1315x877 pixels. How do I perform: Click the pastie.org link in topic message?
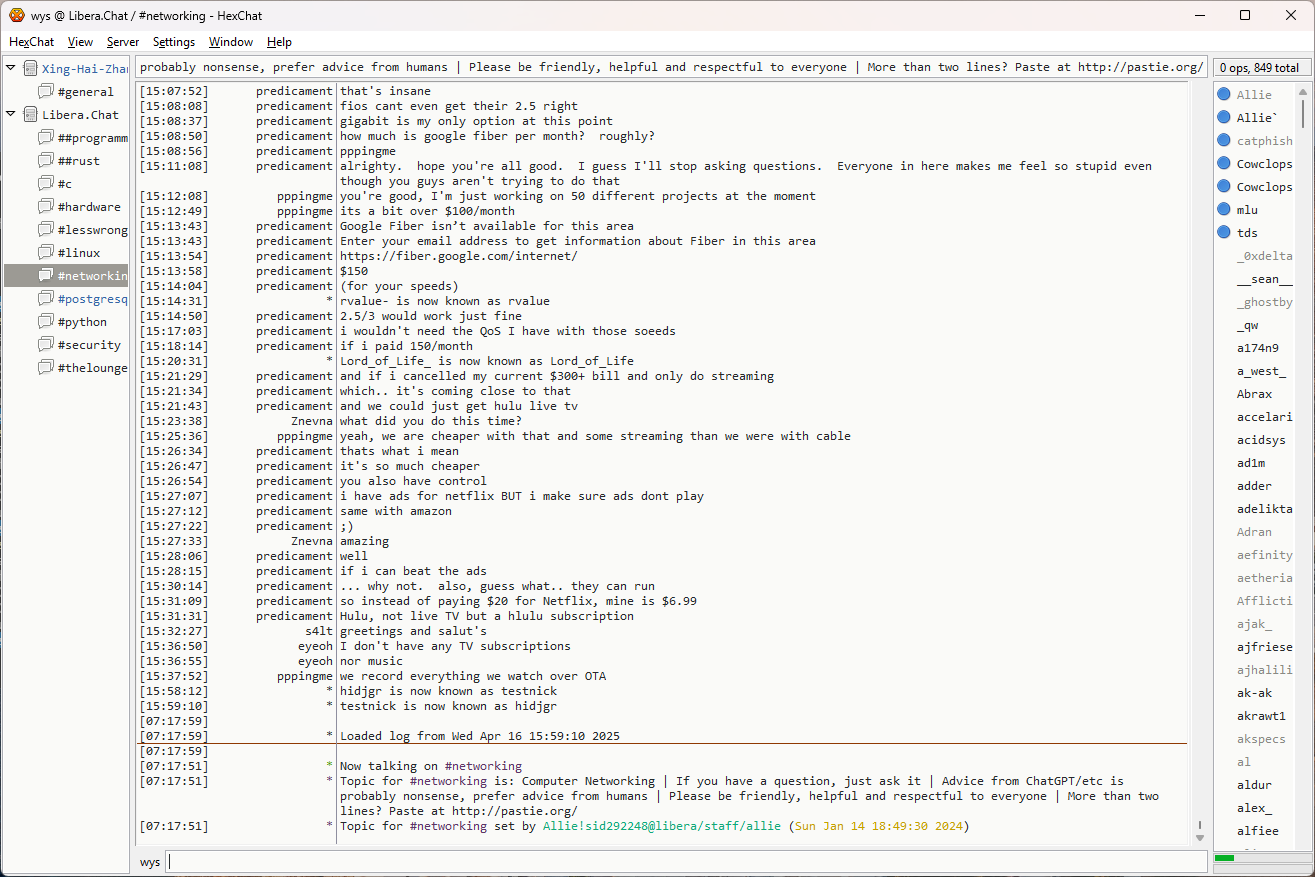[514, 811]
